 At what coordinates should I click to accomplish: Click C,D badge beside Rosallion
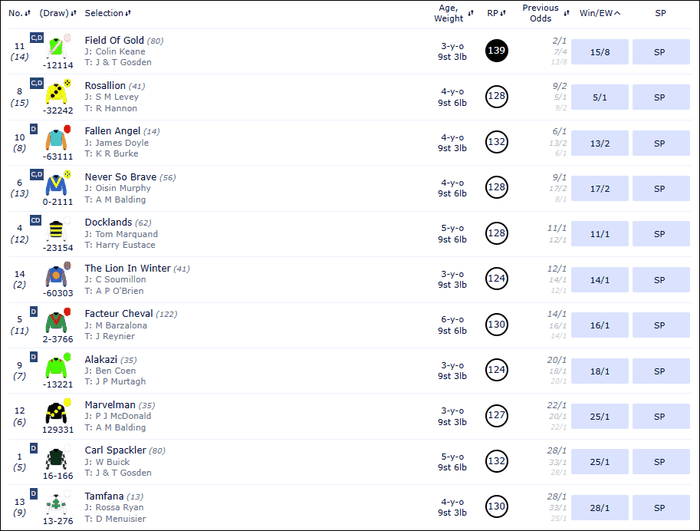click(36, 83)
